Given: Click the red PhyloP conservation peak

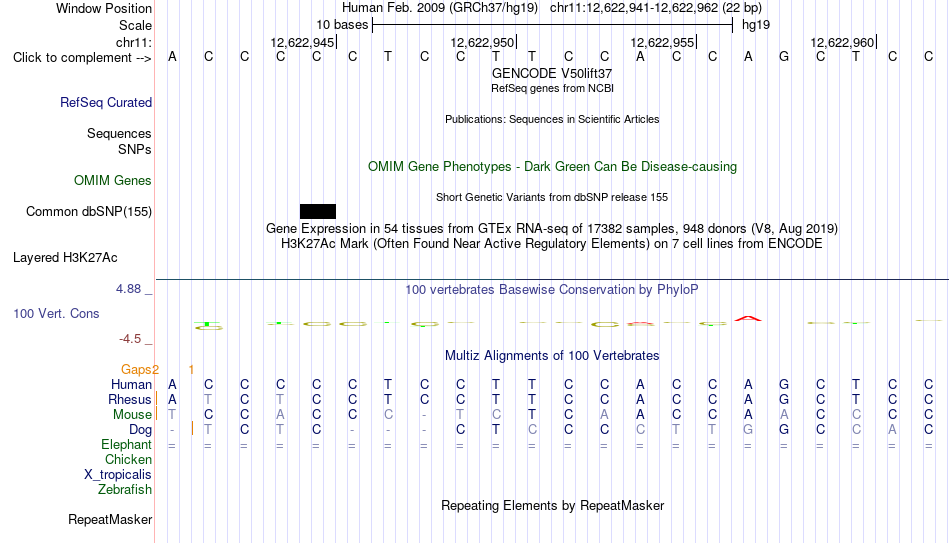Looking at the screenshot, I should click(748, 318).
